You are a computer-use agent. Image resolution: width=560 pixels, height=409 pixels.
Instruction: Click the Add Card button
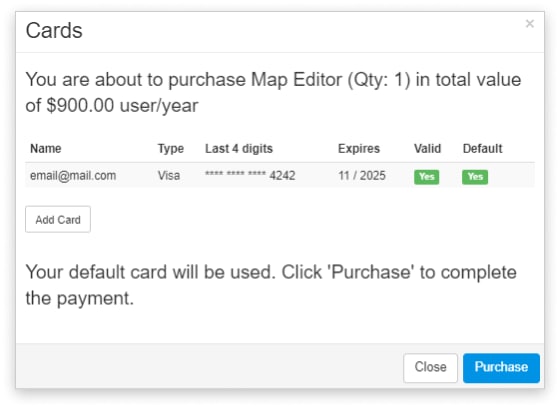point(58,219)
